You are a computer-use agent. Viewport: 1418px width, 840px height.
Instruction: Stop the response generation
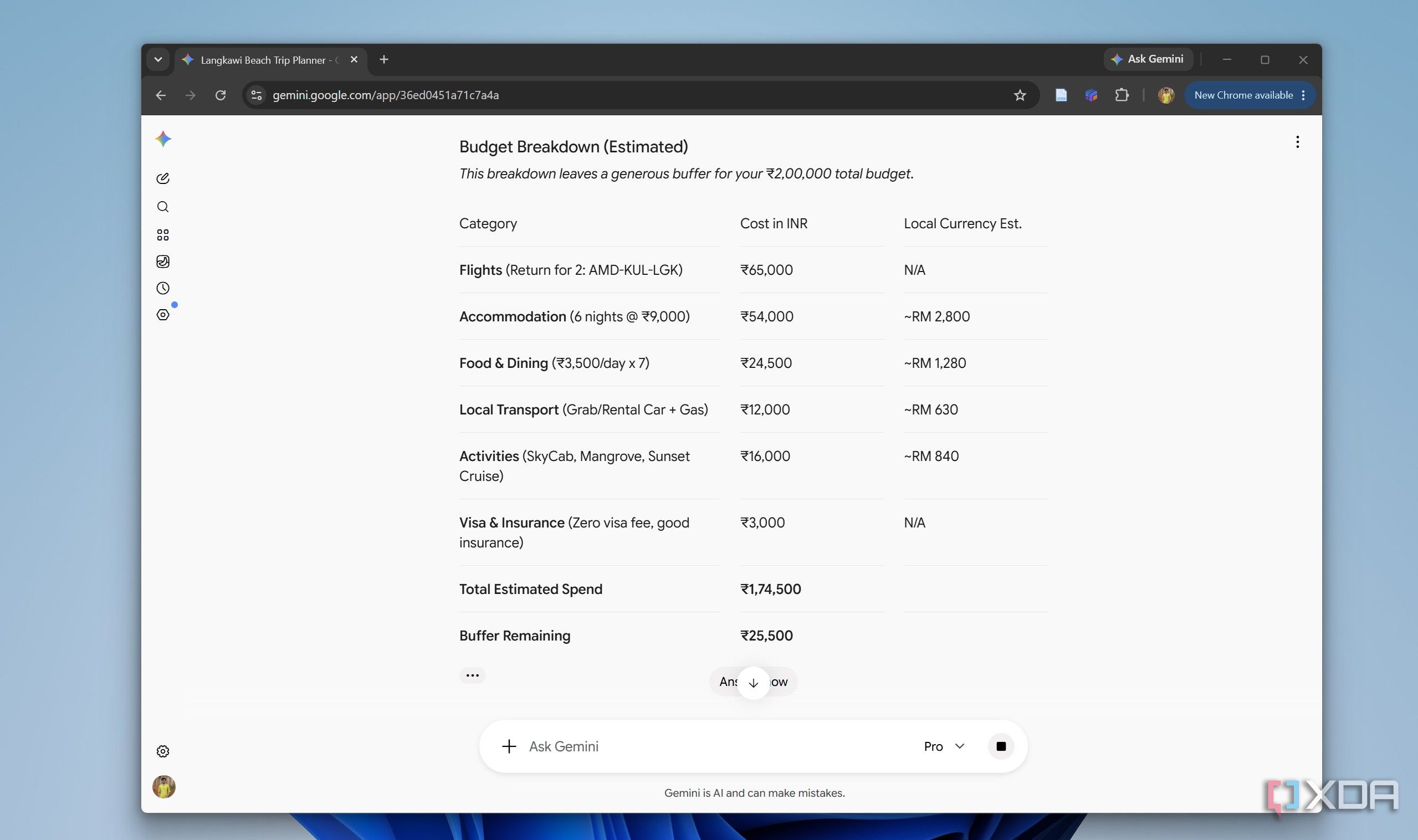[x=1001, y=746]
